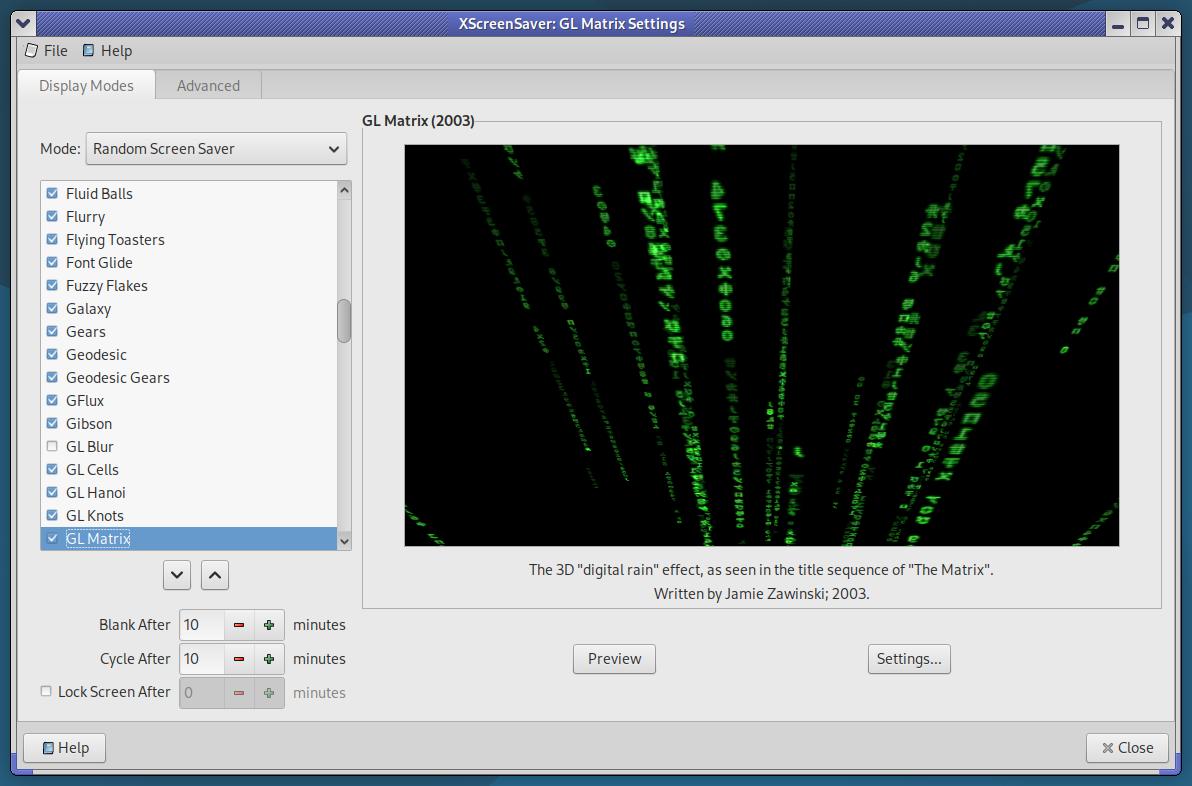Click the Cycle After minutes field
The width and height of the screenshot is (1192, 786).
tap(201, 659)
